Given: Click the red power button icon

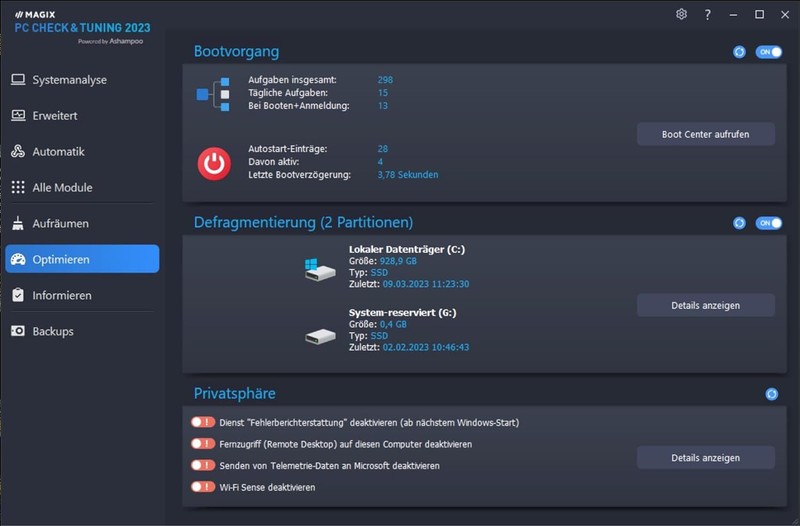Looking at the screenshot, I should 214,164.
